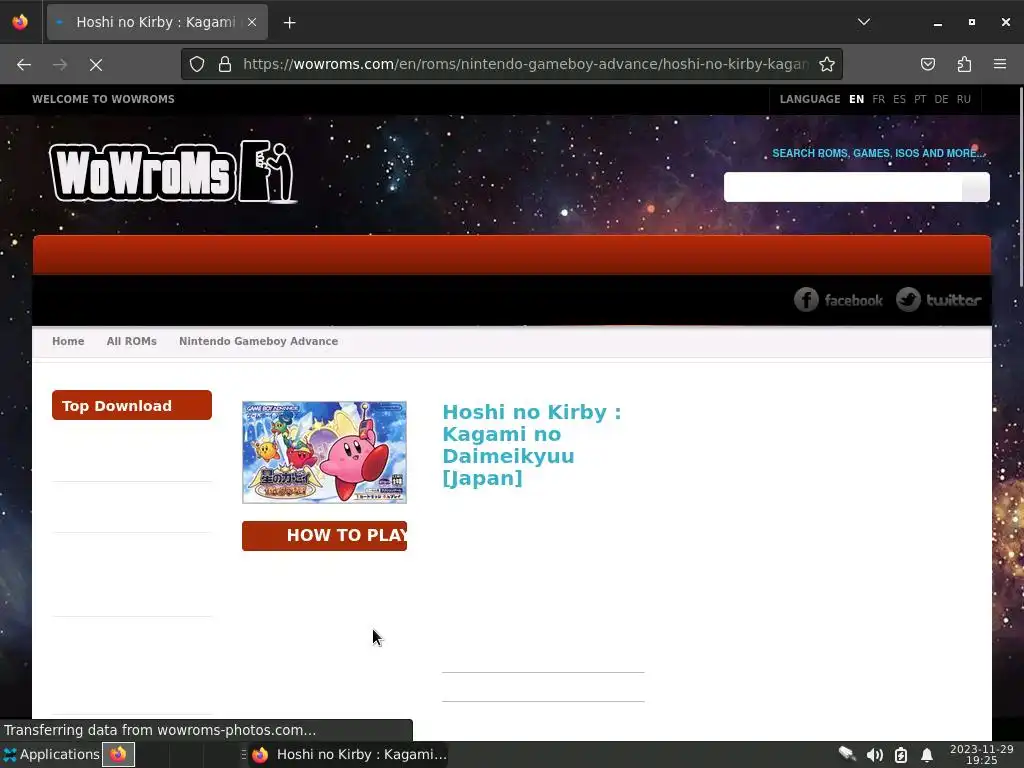Viewport: 1024px width, 768px height.
Task: Switch site language to RU
Action: point(964,99)
